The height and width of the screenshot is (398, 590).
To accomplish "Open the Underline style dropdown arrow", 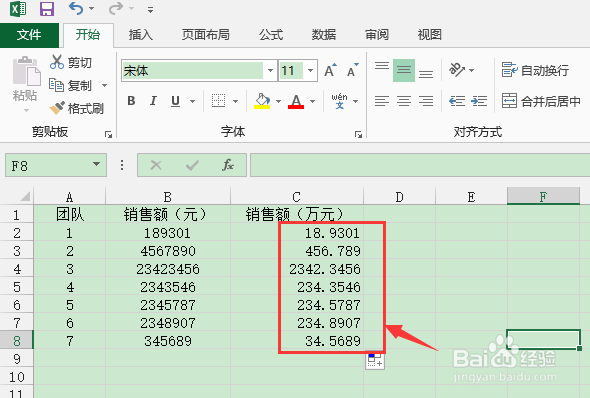I will 192,101.
